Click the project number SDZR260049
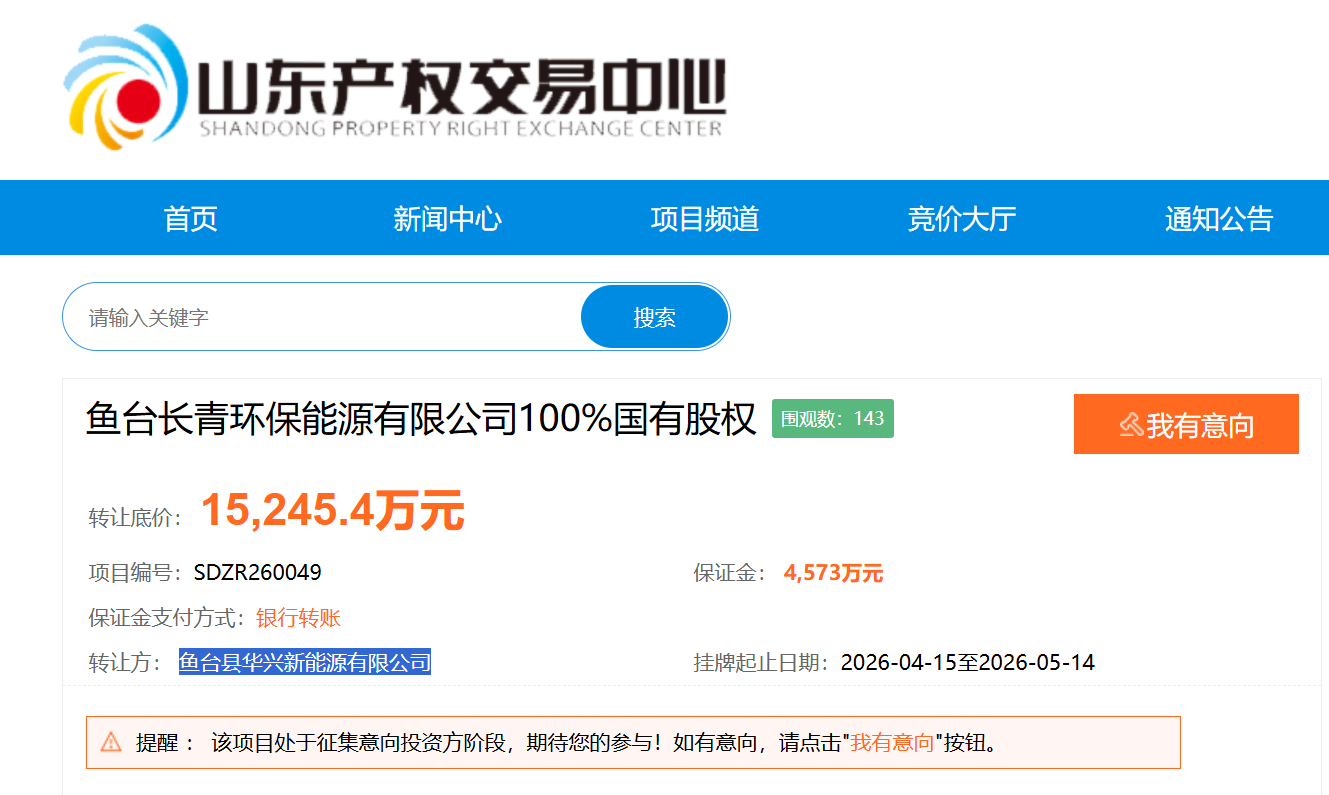This screenshot has height=795, width=1329. [x=257, y=573]
